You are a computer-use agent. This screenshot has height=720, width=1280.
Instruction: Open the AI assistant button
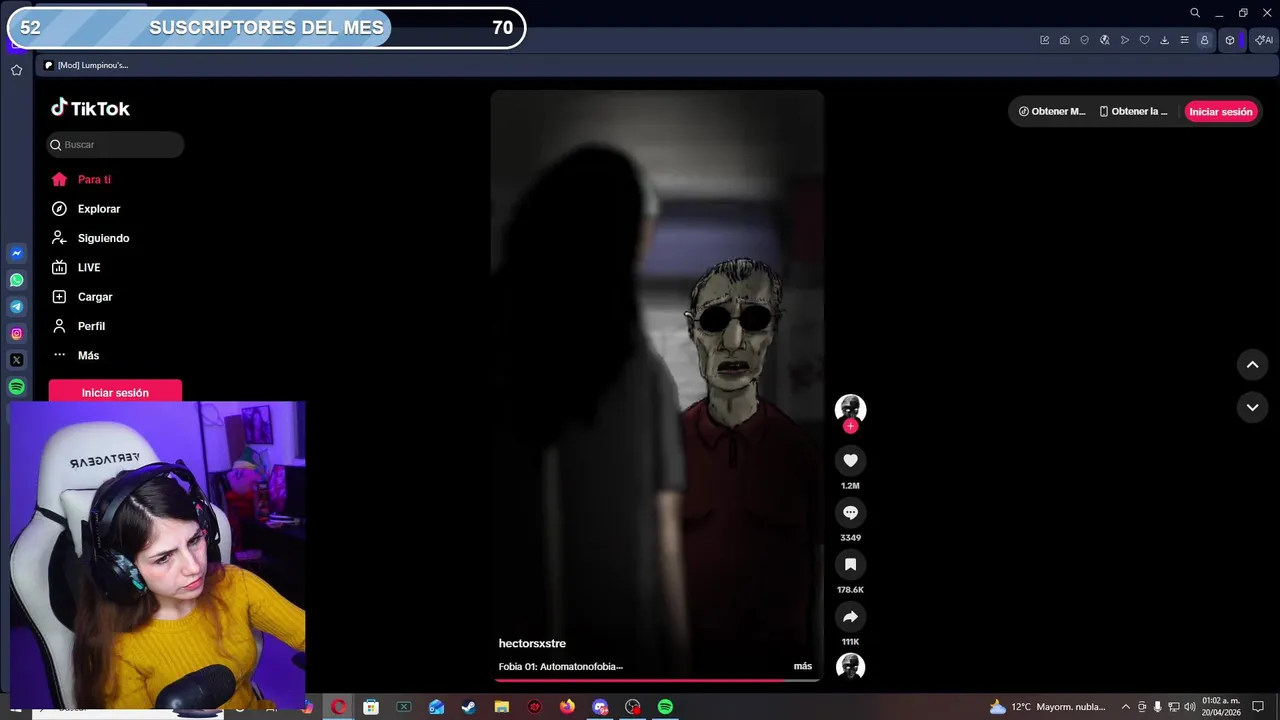pyautogui.click(x=1263, y=40)
